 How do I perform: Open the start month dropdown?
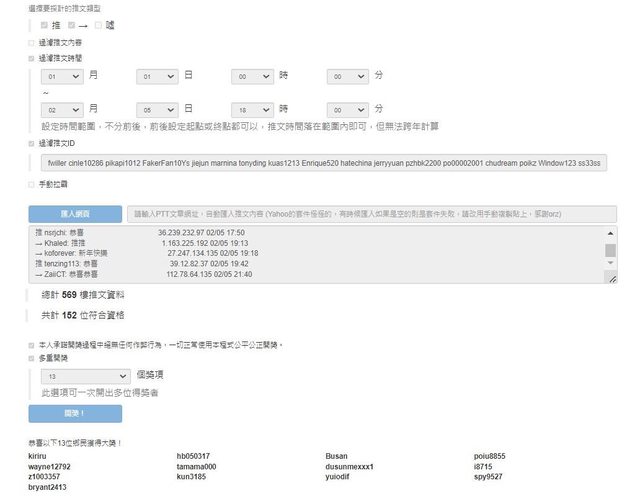(x=61, y=76)
